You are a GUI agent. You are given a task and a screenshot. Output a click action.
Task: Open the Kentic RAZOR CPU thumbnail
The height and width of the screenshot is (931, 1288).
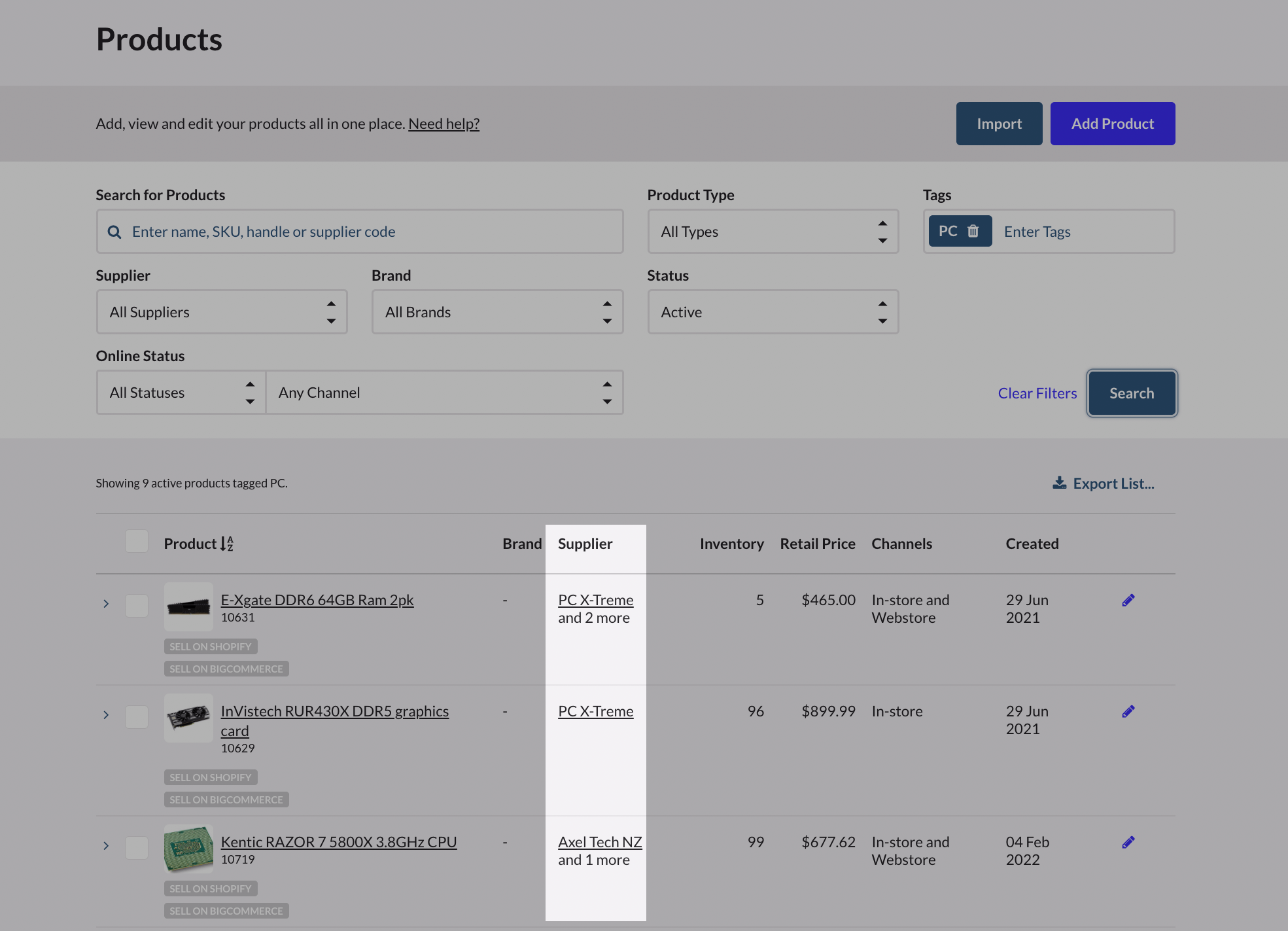tap(188, 849)
